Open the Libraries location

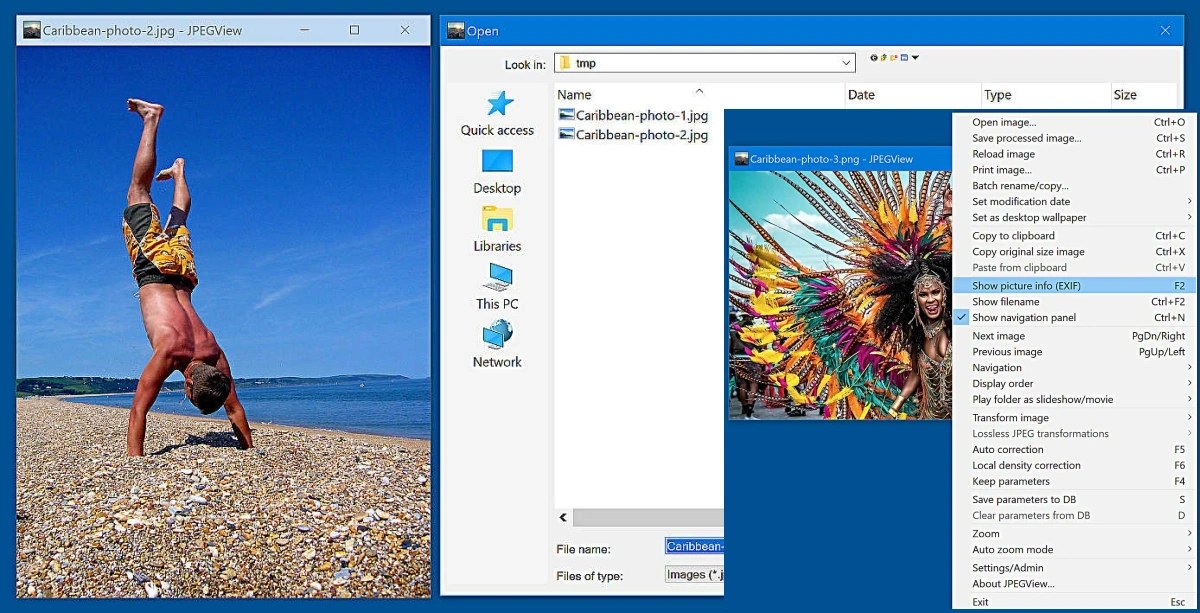(497, 229)
